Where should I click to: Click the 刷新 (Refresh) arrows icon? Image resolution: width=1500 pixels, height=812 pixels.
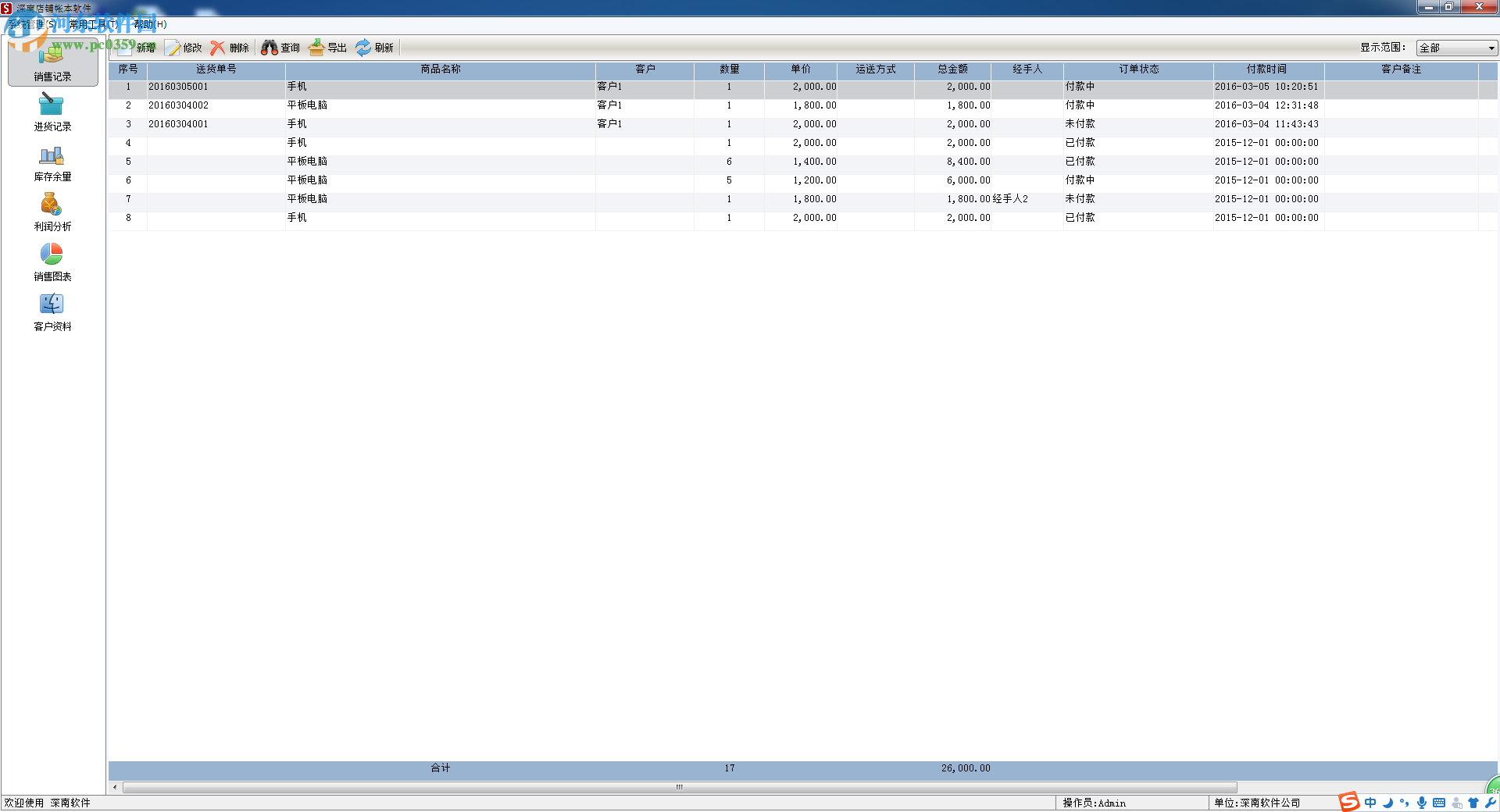(x=363, y=48)
